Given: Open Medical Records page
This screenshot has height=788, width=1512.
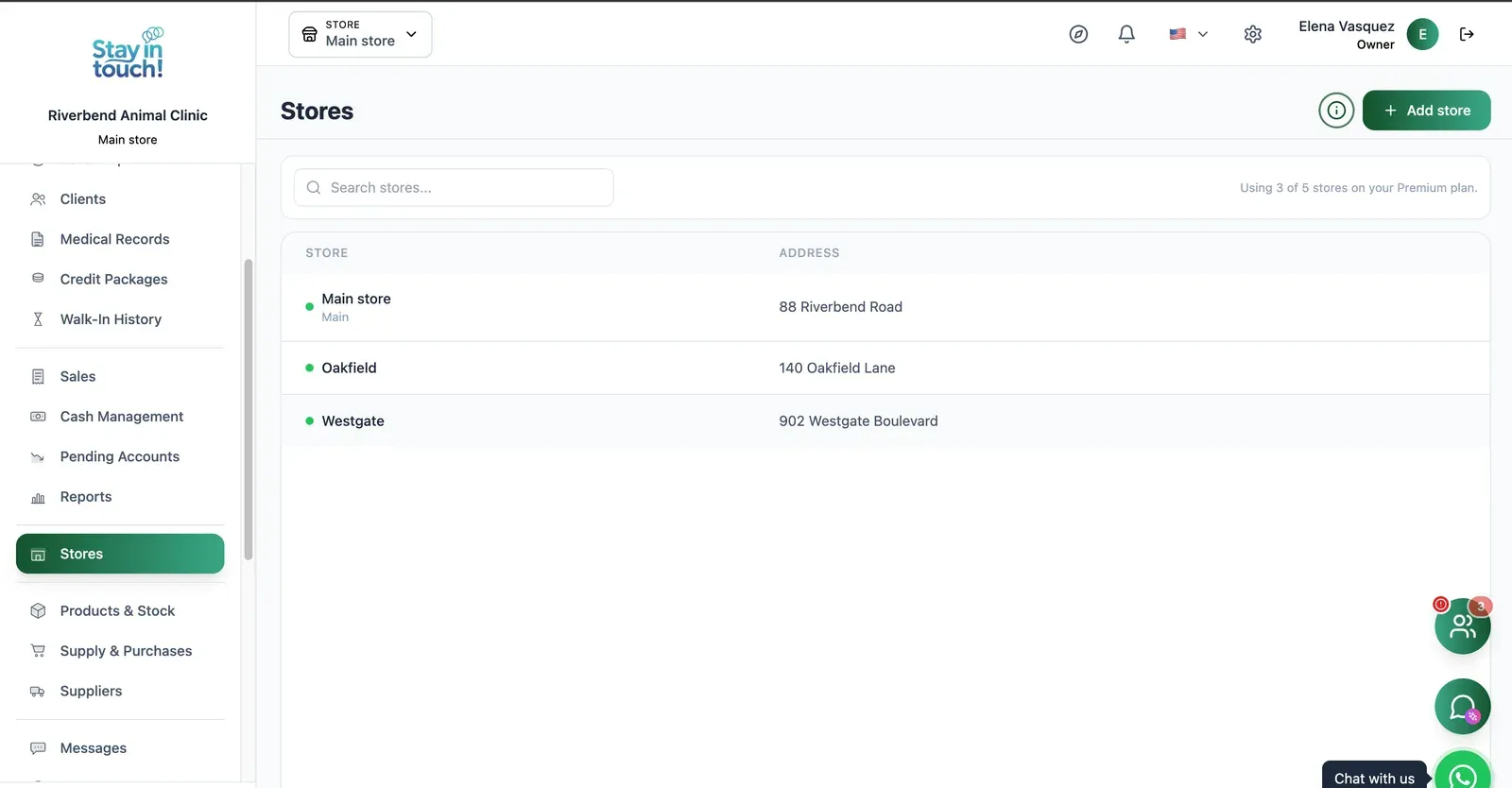Looking at the screenshot, I should (120, 239).
